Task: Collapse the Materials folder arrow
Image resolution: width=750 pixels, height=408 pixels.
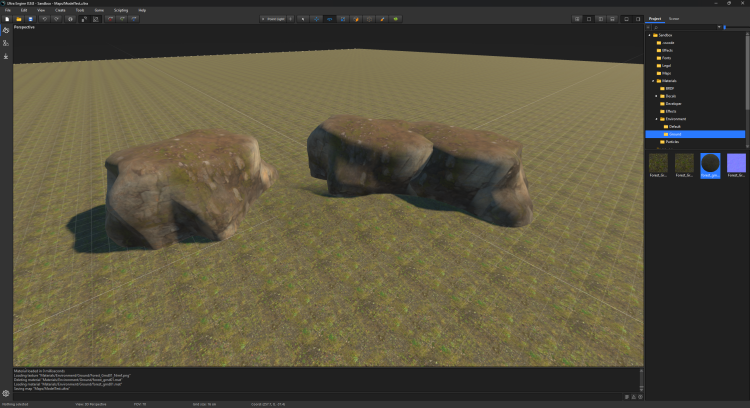Action: pyautogui.click(x=652, y=81)
